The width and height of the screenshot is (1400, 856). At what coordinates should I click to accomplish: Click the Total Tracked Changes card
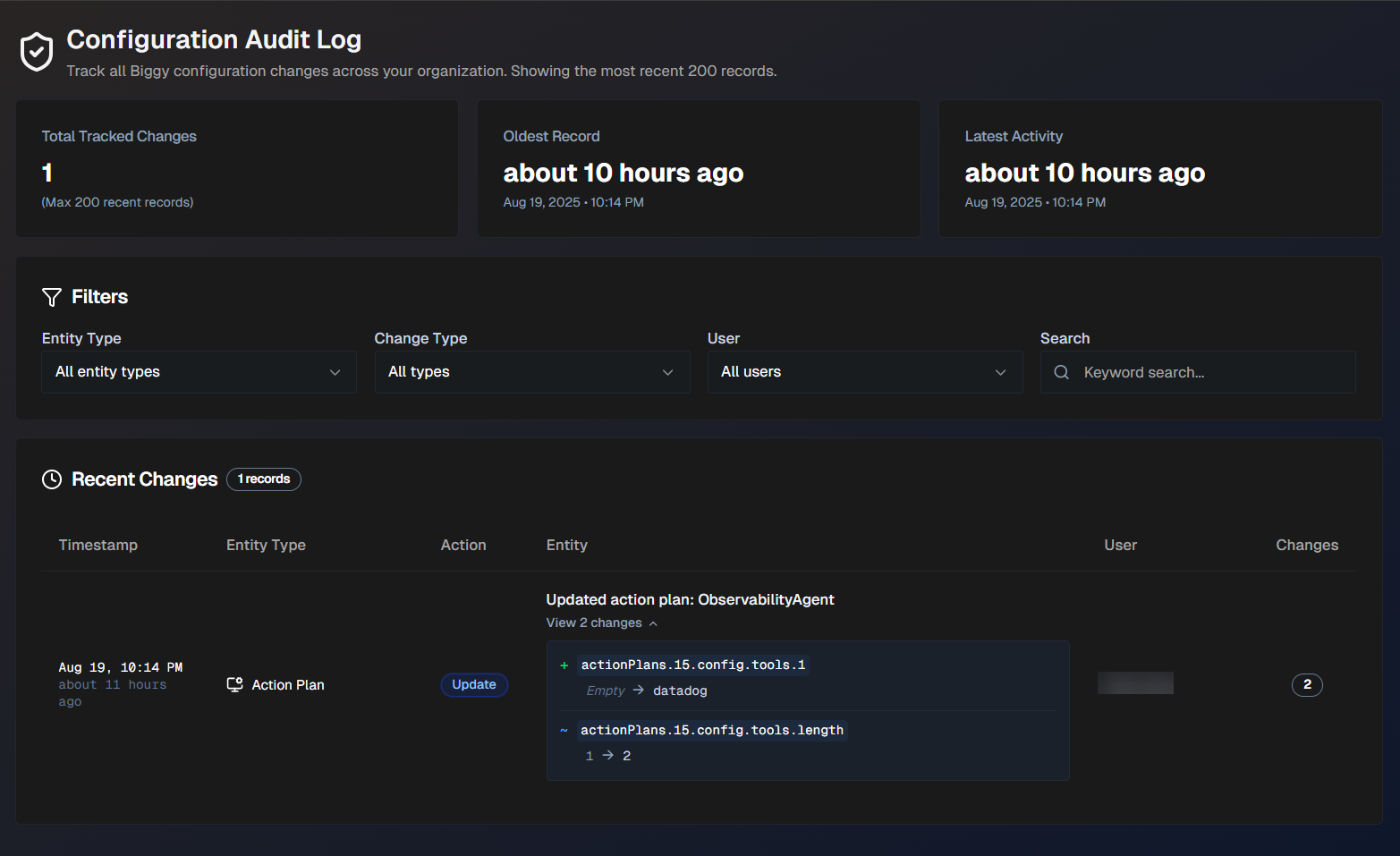tap(237, 169)
